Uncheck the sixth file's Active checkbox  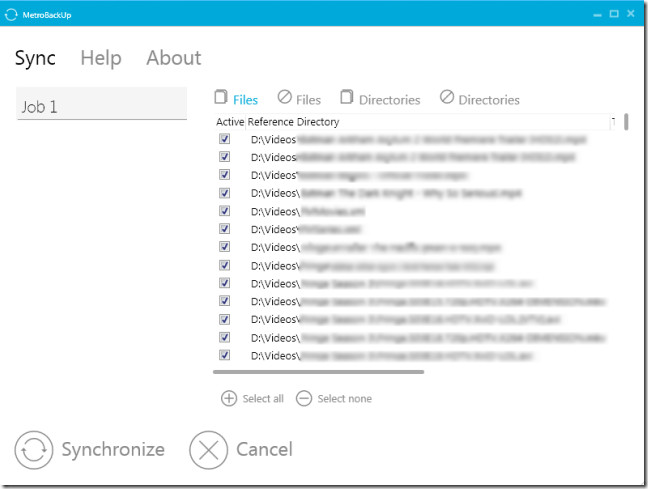224,229
